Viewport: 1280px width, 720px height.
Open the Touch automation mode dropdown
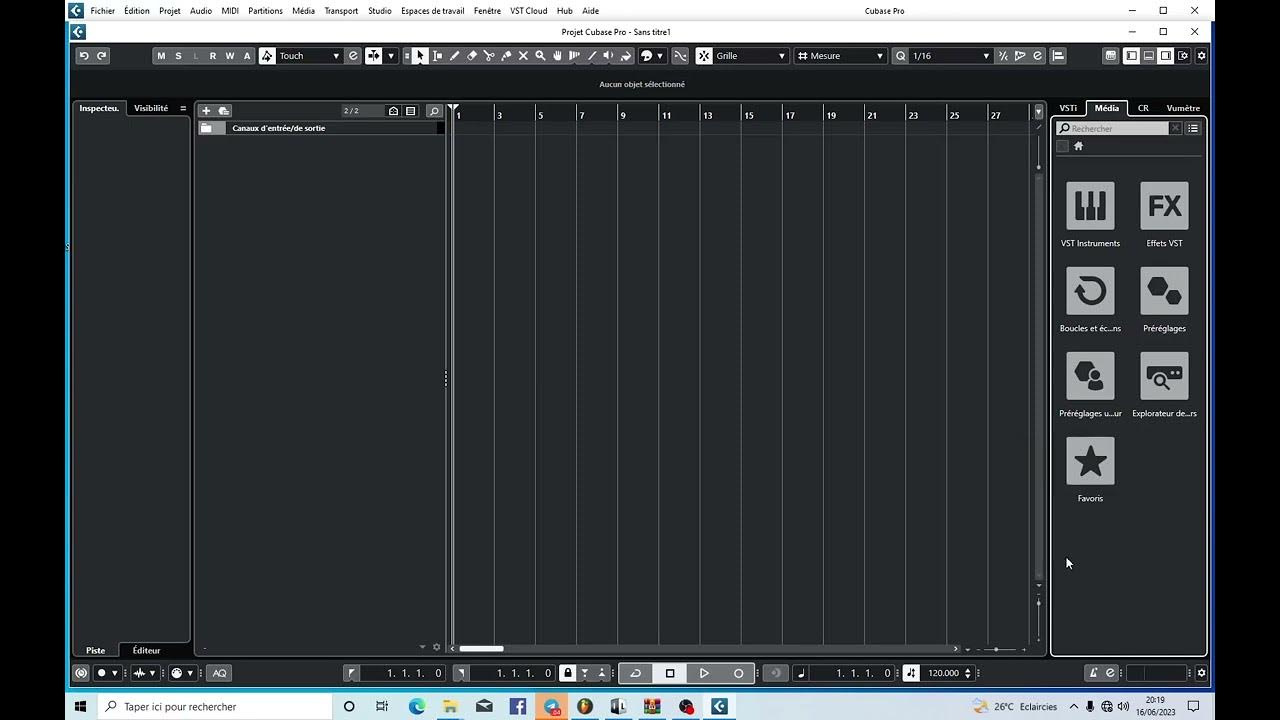(x=309, y=56)
